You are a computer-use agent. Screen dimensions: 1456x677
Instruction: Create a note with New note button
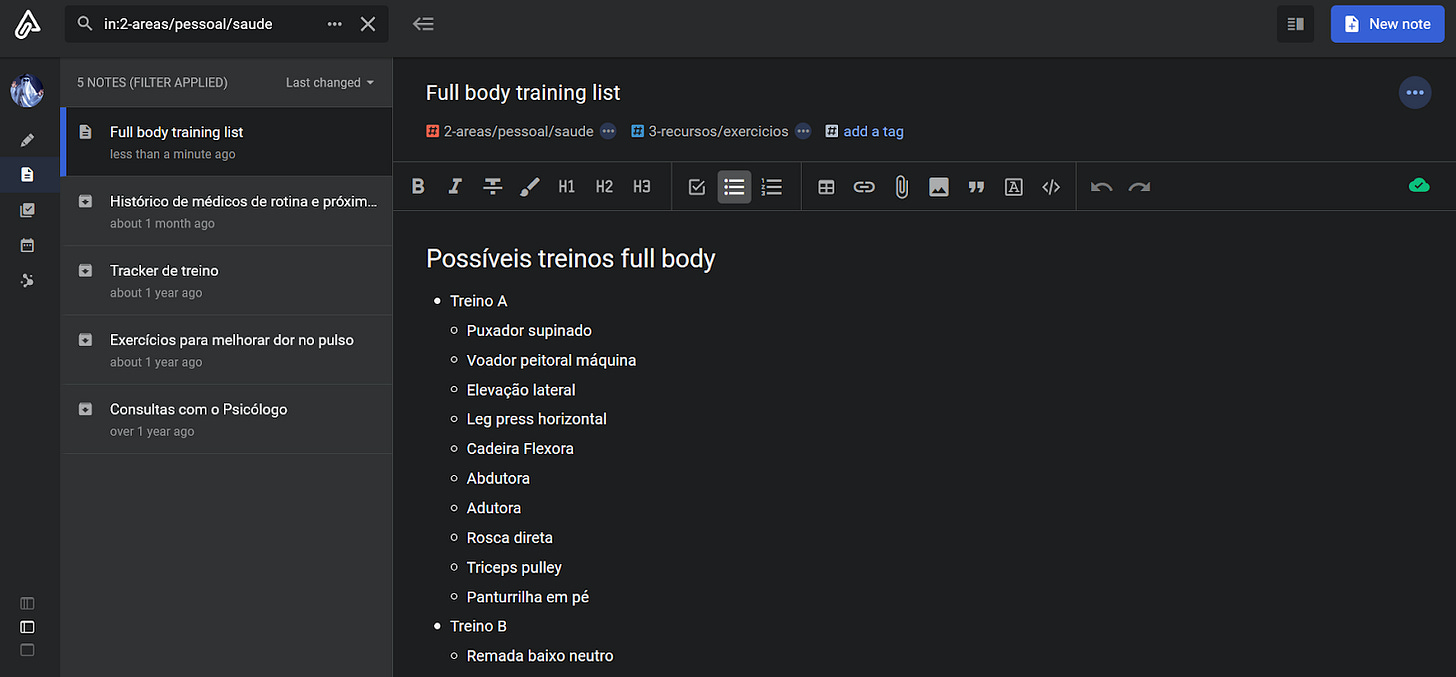1387,24
